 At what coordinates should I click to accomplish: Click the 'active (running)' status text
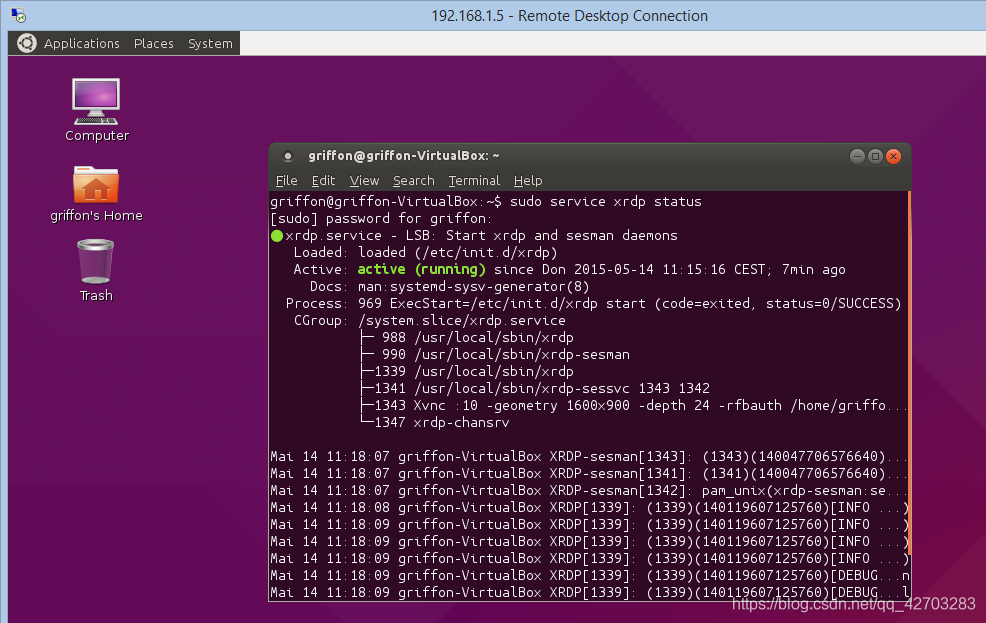pos(421,269)
